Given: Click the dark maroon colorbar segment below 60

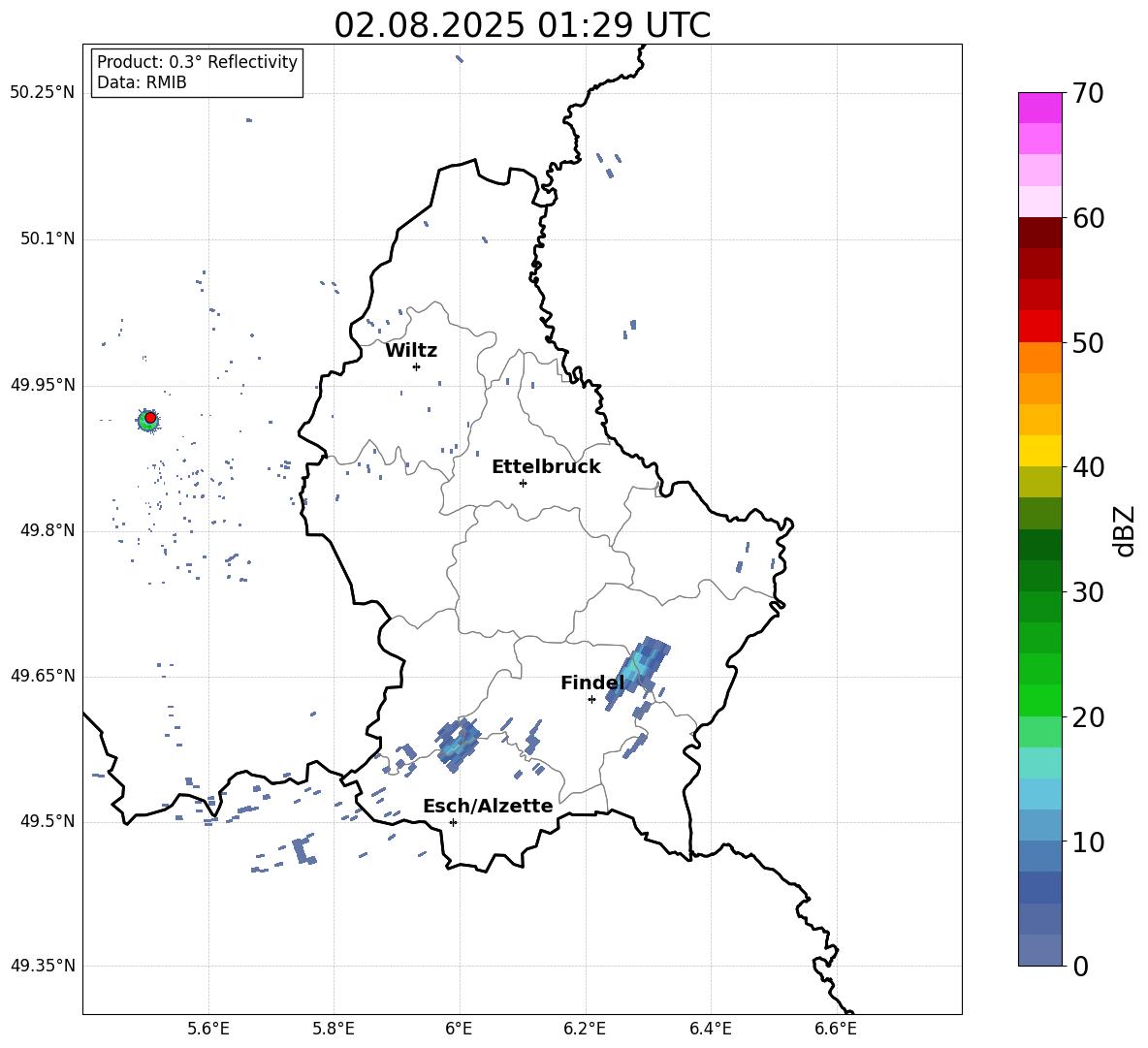Looking at the screenshot, I should [1039, 233].
